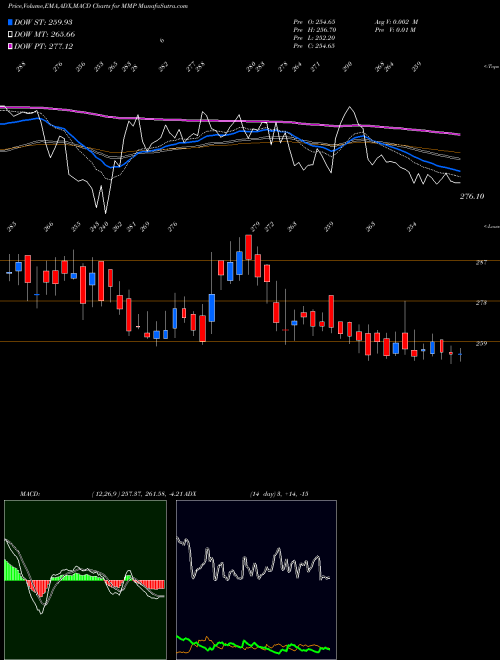This screenshot has width=500, height=660.
Task: Click the '271' top label
Action: coord(315,67)
